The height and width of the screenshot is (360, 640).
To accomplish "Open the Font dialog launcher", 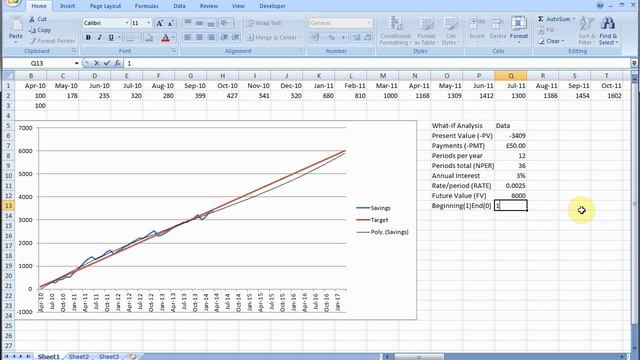I will pos(174,51).
